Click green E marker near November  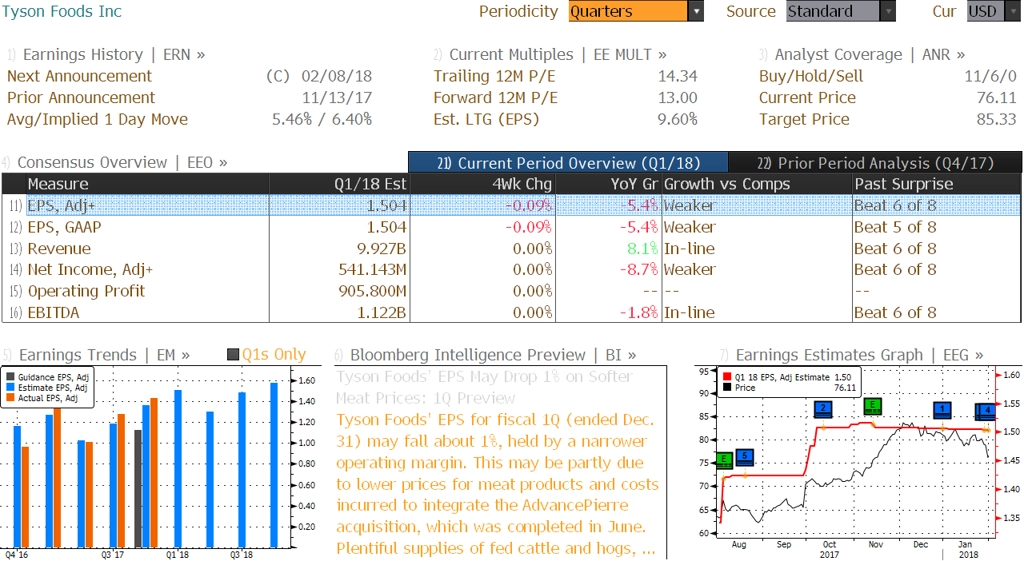(x=872, y=406)
